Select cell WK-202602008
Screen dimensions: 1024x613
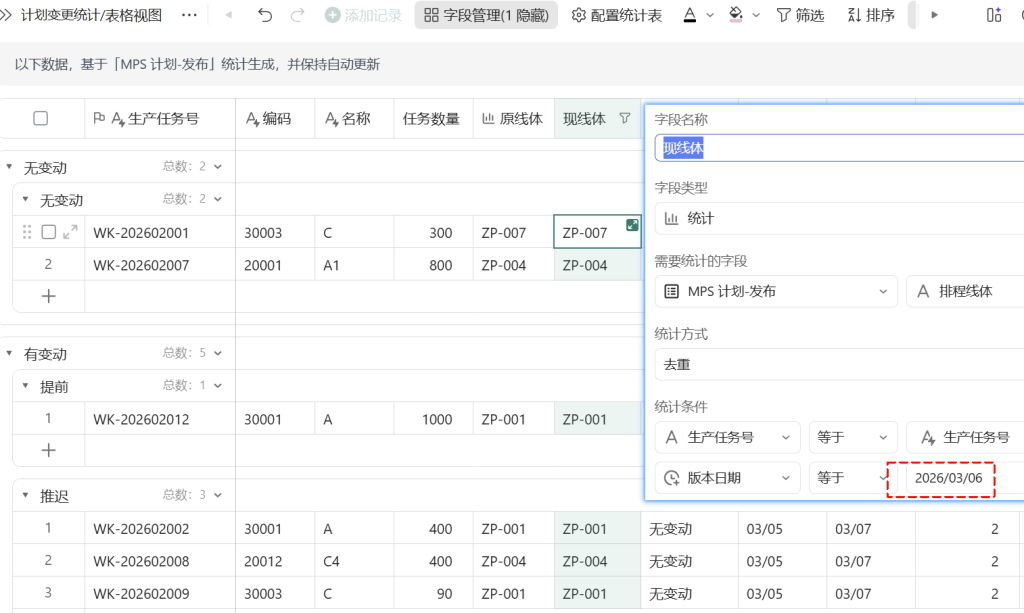(x=160, y=561)
